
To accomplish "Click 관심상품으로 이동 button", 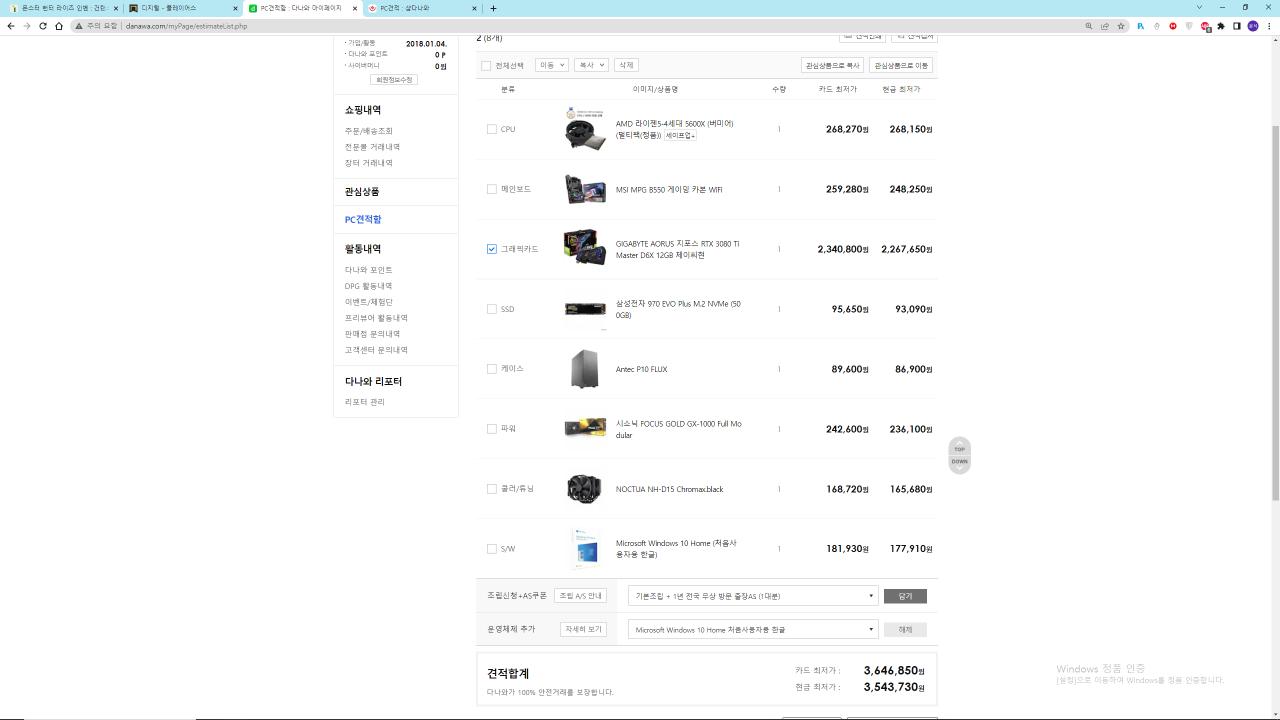I will [901, 65].
